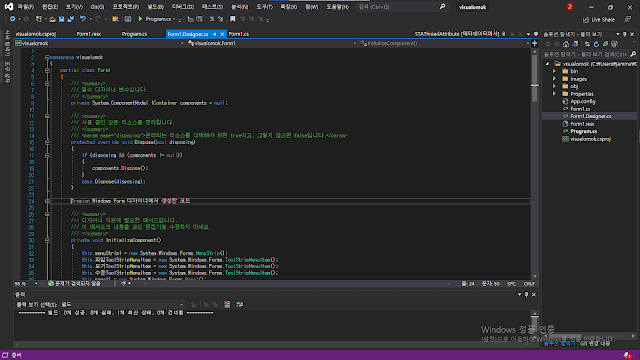Expand the Properties folder node
This screenshot has width=640, height=360.
(554, 94)
